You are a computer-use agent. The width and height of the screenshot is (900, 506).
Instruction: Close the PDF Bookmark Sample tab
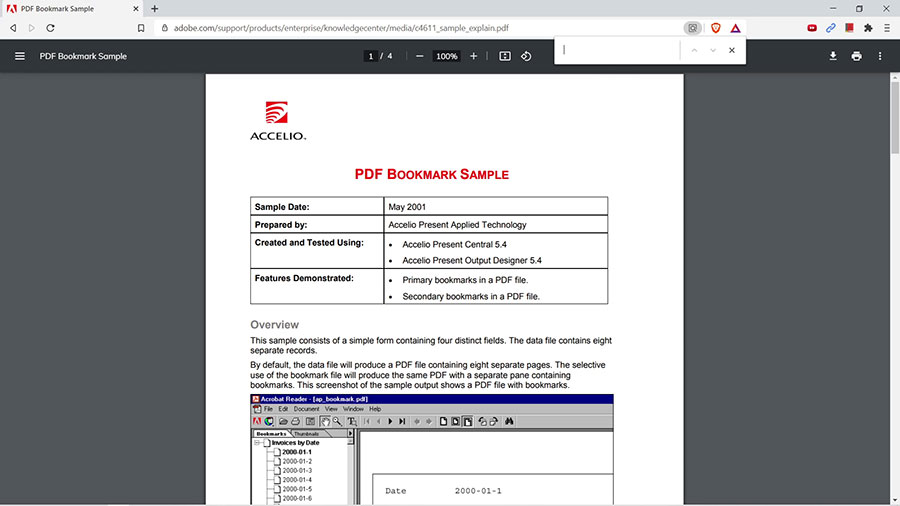click(x=136, y=9)
